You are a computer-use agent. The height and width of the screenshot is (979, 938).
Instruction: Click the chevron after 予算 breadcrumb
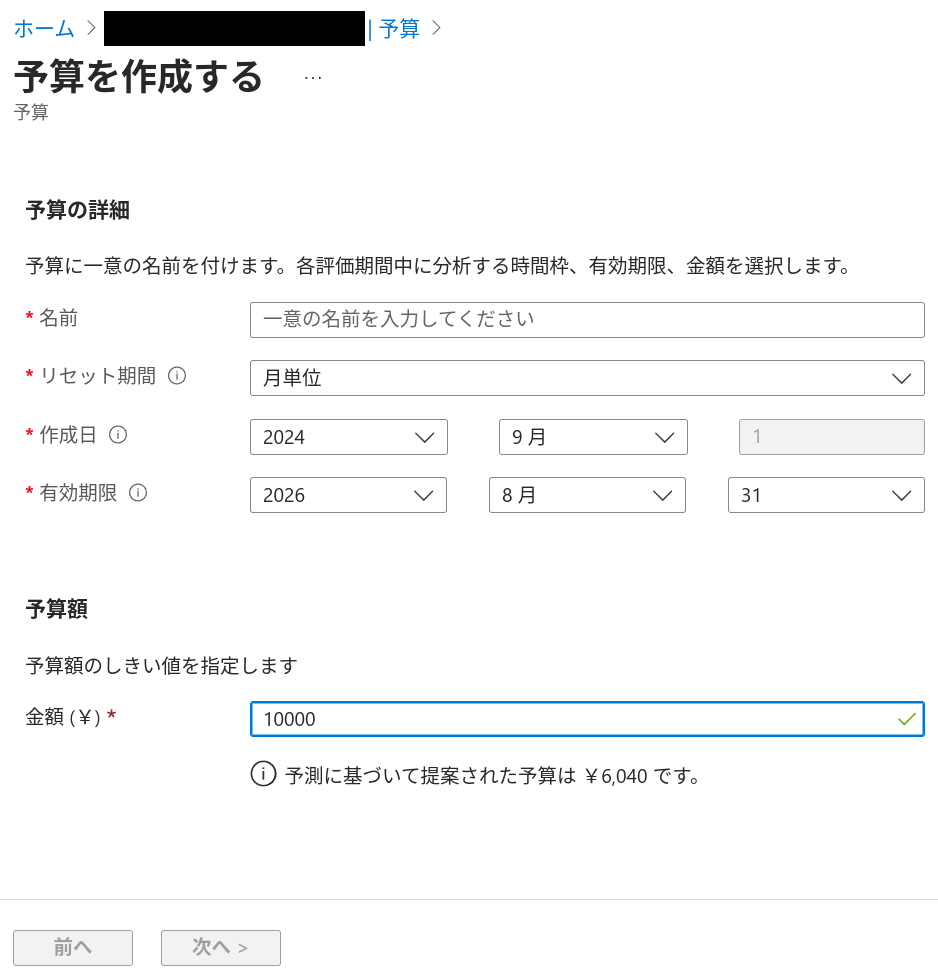click(x=437, y=28)
